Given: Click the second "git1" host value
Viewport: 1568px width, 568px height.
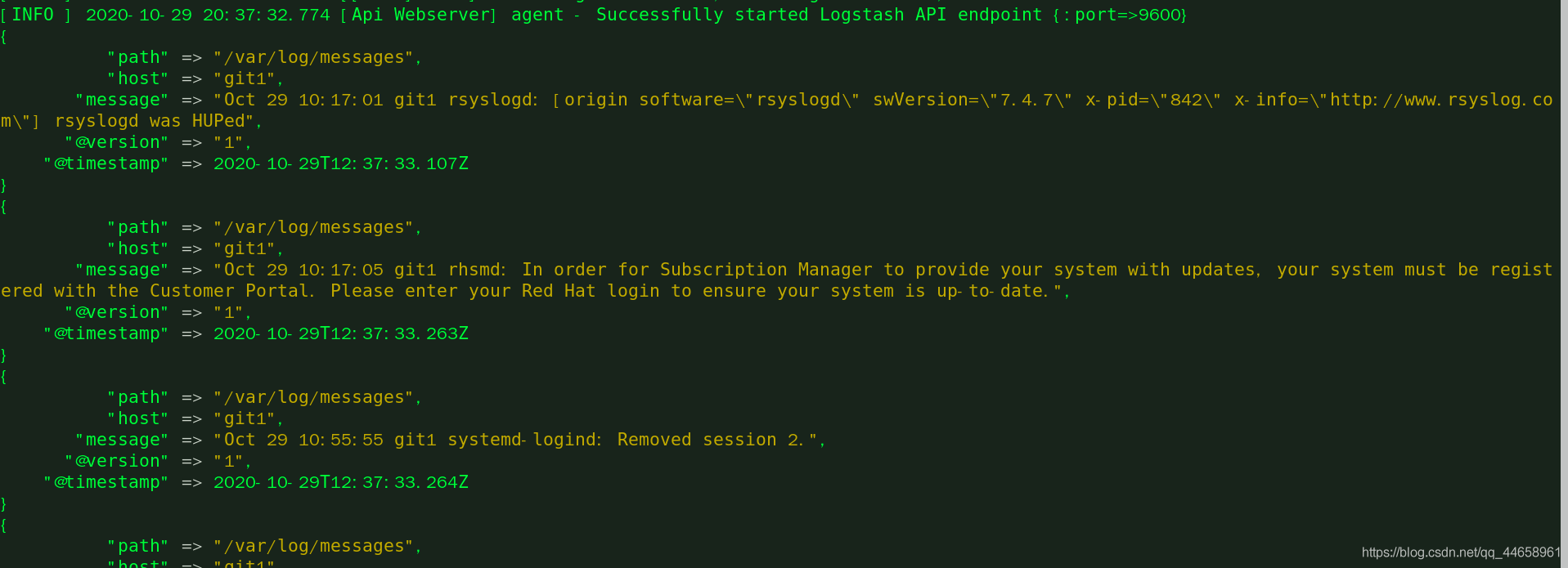Looking at the screenshot, I should tap(248, 248).
